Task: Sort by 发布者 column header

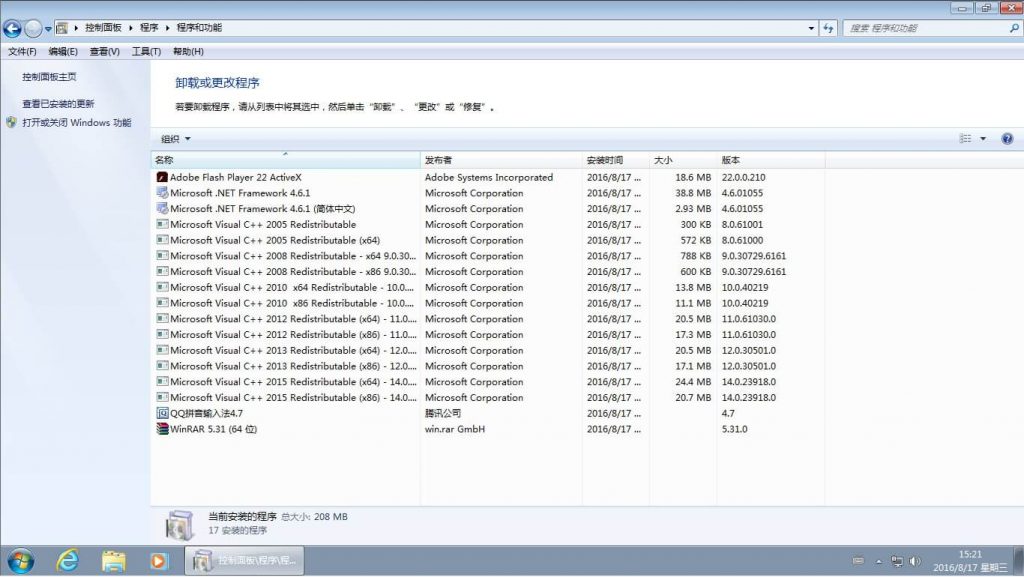Action: click(x=501, y=160)
